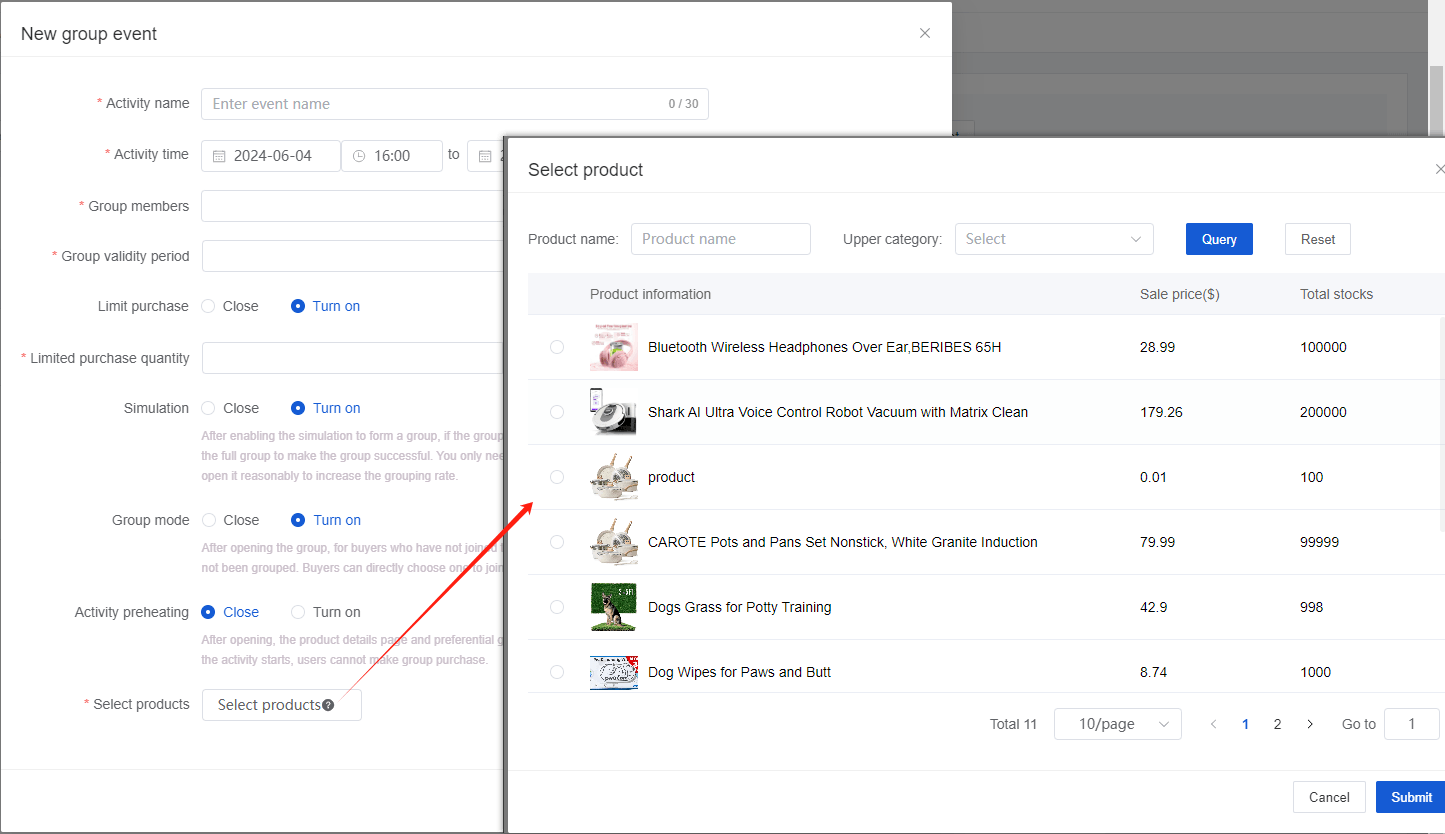Screen dimensions: 1445x834
Task: Click the Dogs Grass for Potty Training name
Action: 740,607
